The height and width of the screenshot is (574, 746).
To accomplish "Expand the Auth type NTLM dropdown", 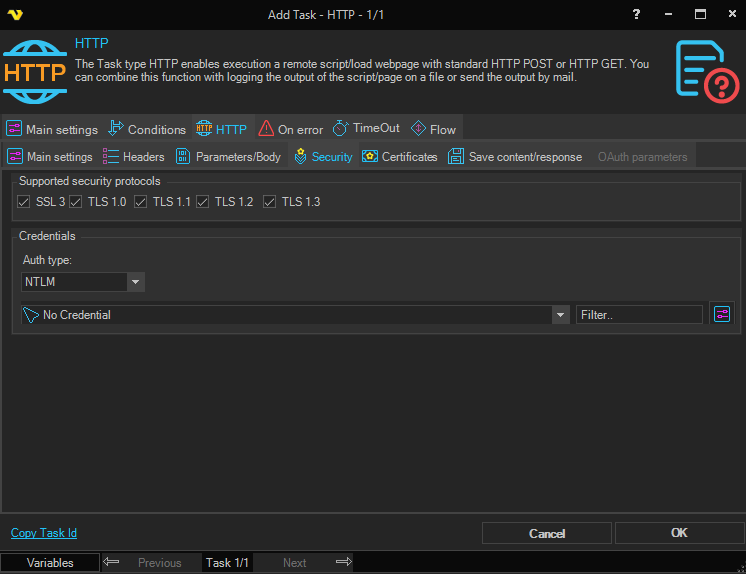I will coord(136,282).
